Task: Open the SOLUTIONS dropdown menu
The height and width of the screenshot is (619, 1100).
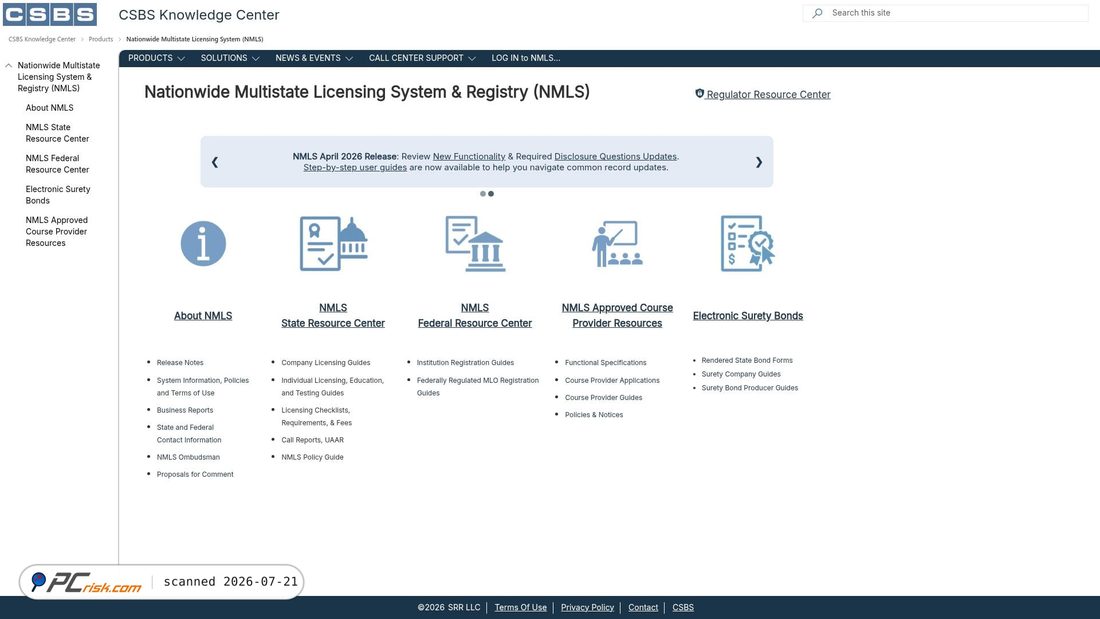Action: point(229,58)
